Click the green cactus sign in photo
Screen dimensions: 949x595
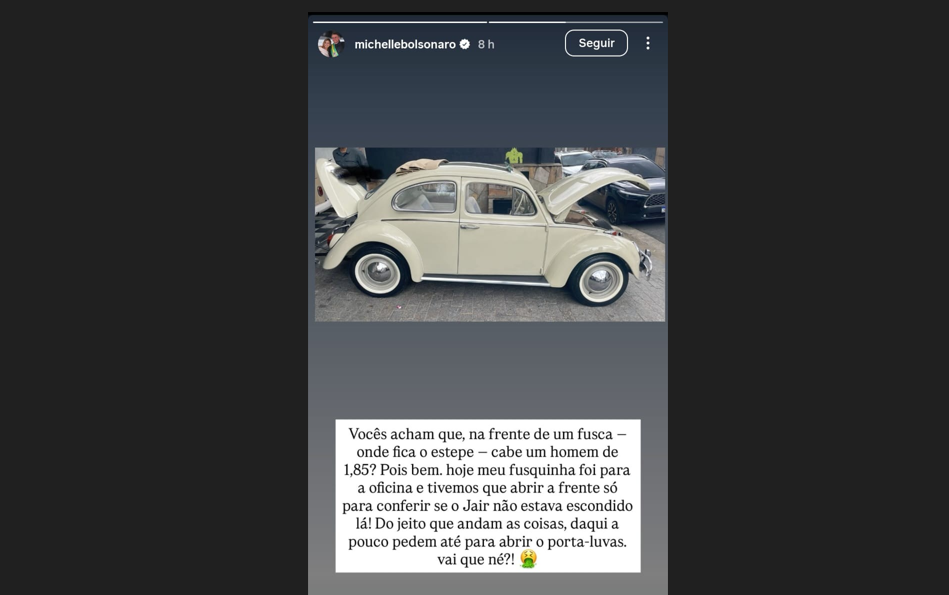pos(514,156)
